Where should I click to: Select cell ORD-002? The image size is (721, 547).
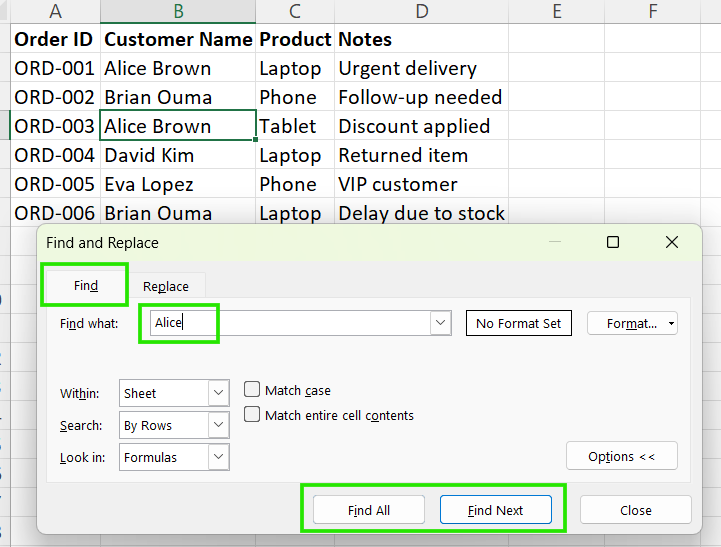(x=56, y=97)
